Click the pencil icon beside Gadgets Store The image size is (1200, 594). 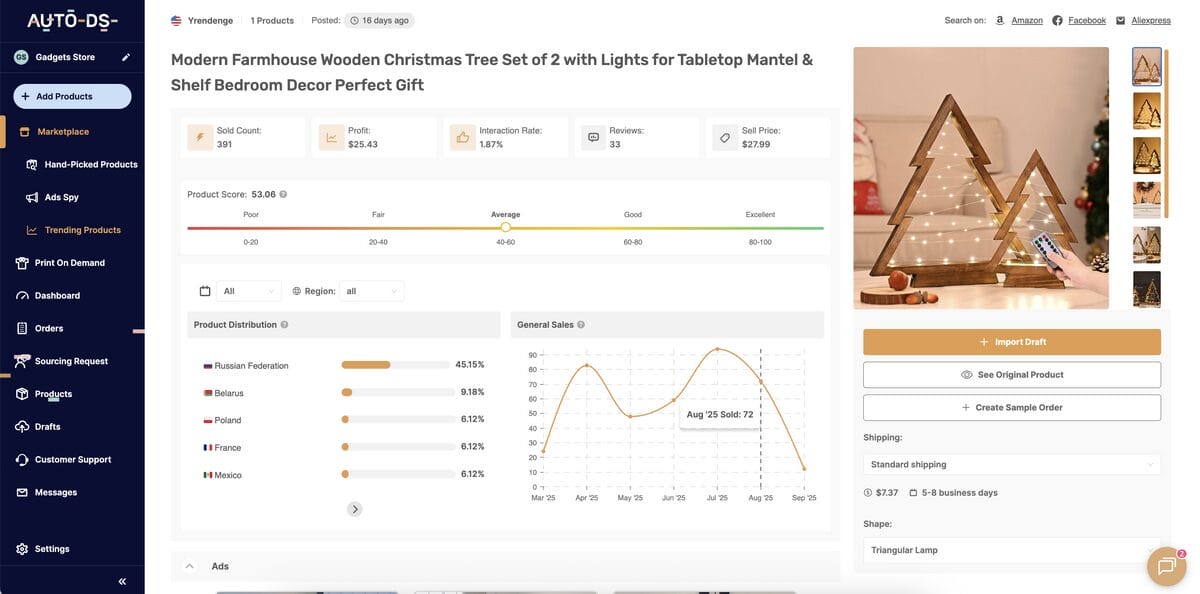[126, 57]
